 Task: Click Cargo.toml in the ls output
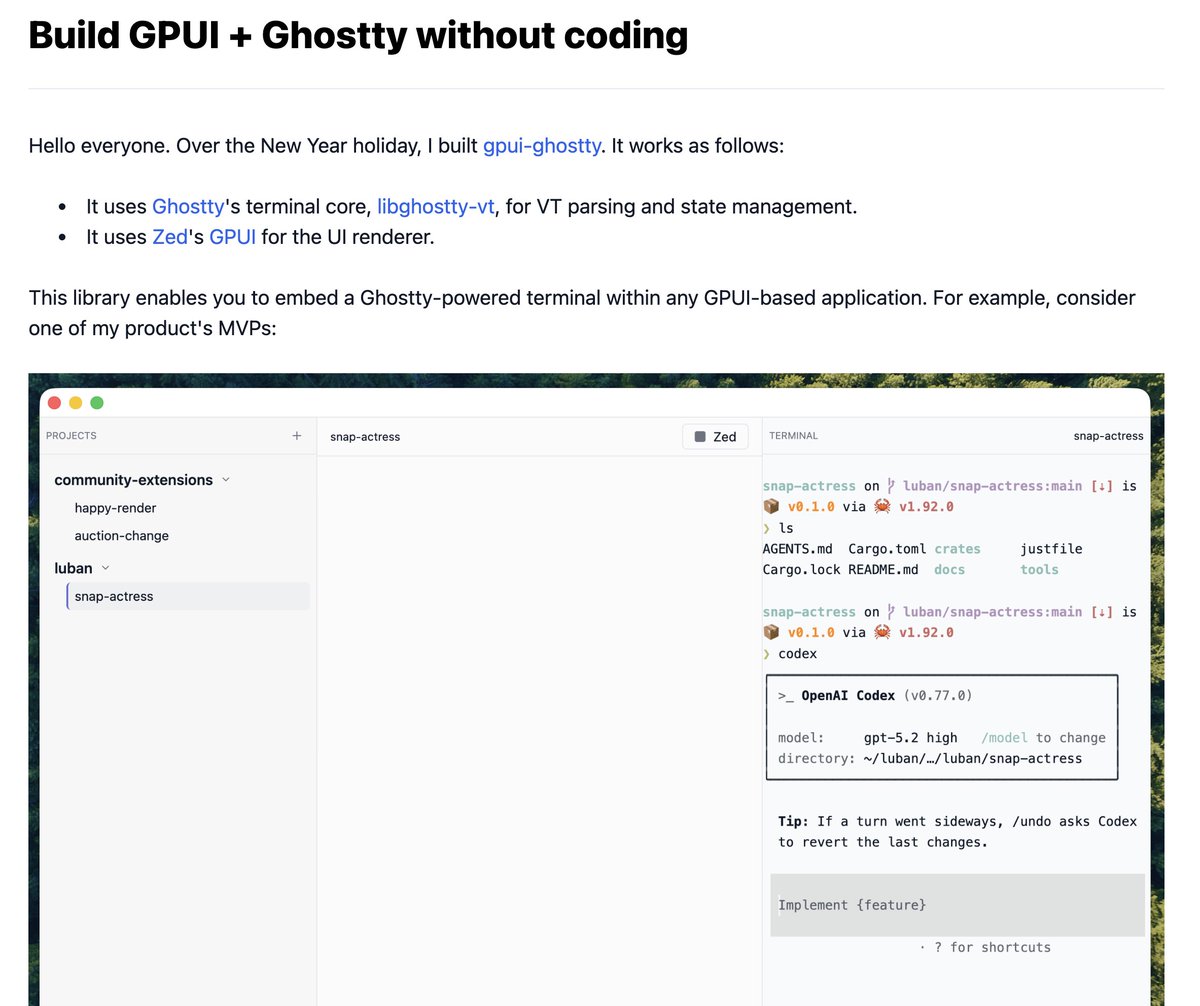coord(887,549)
